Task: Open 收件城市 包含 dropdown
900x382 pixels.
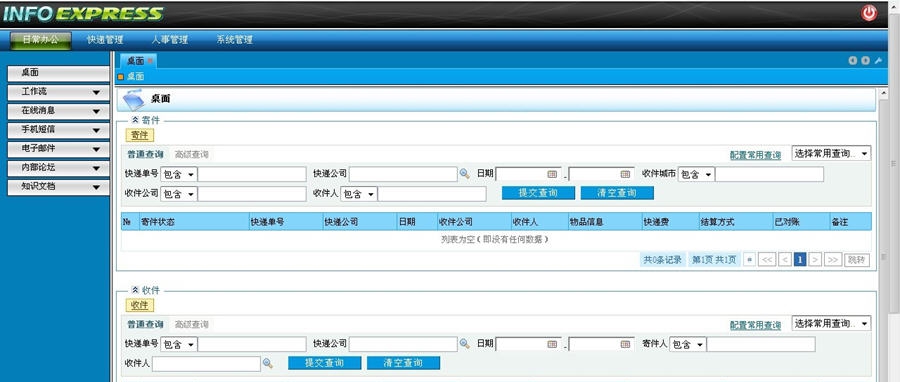Action: 696,174
